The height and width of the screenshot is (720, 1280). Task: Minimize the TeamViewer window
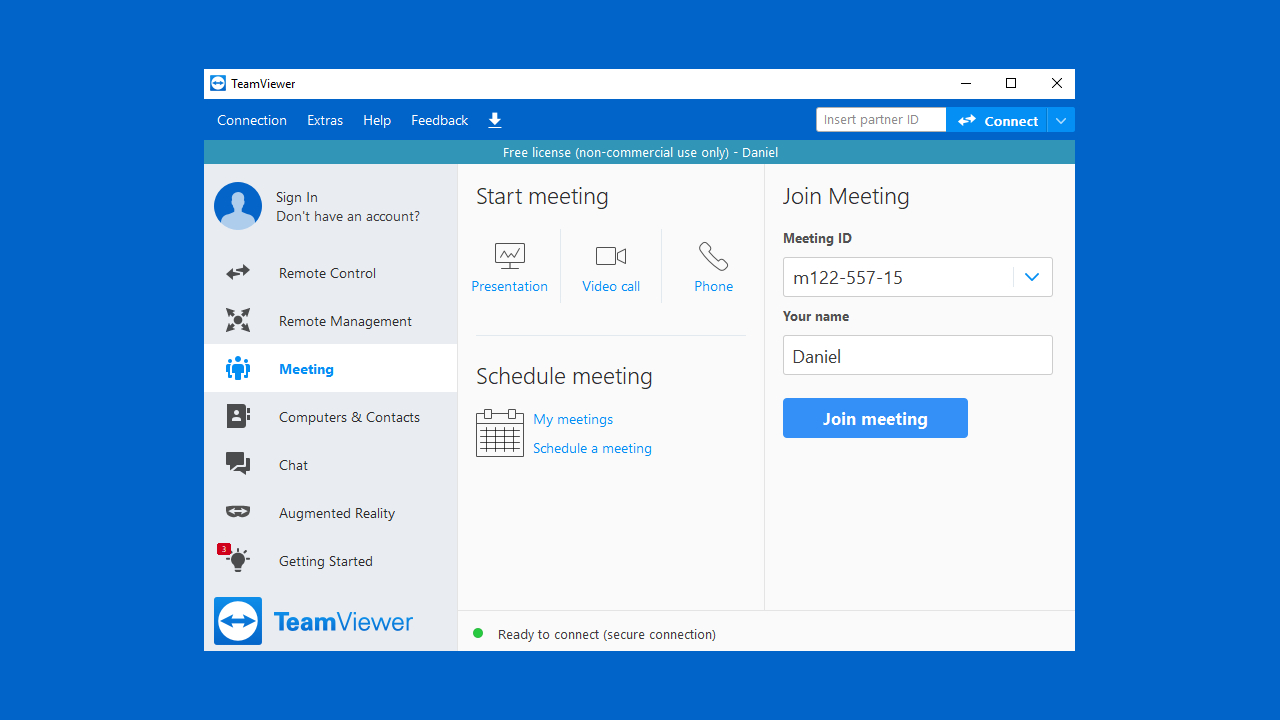(x=966, y=84)
